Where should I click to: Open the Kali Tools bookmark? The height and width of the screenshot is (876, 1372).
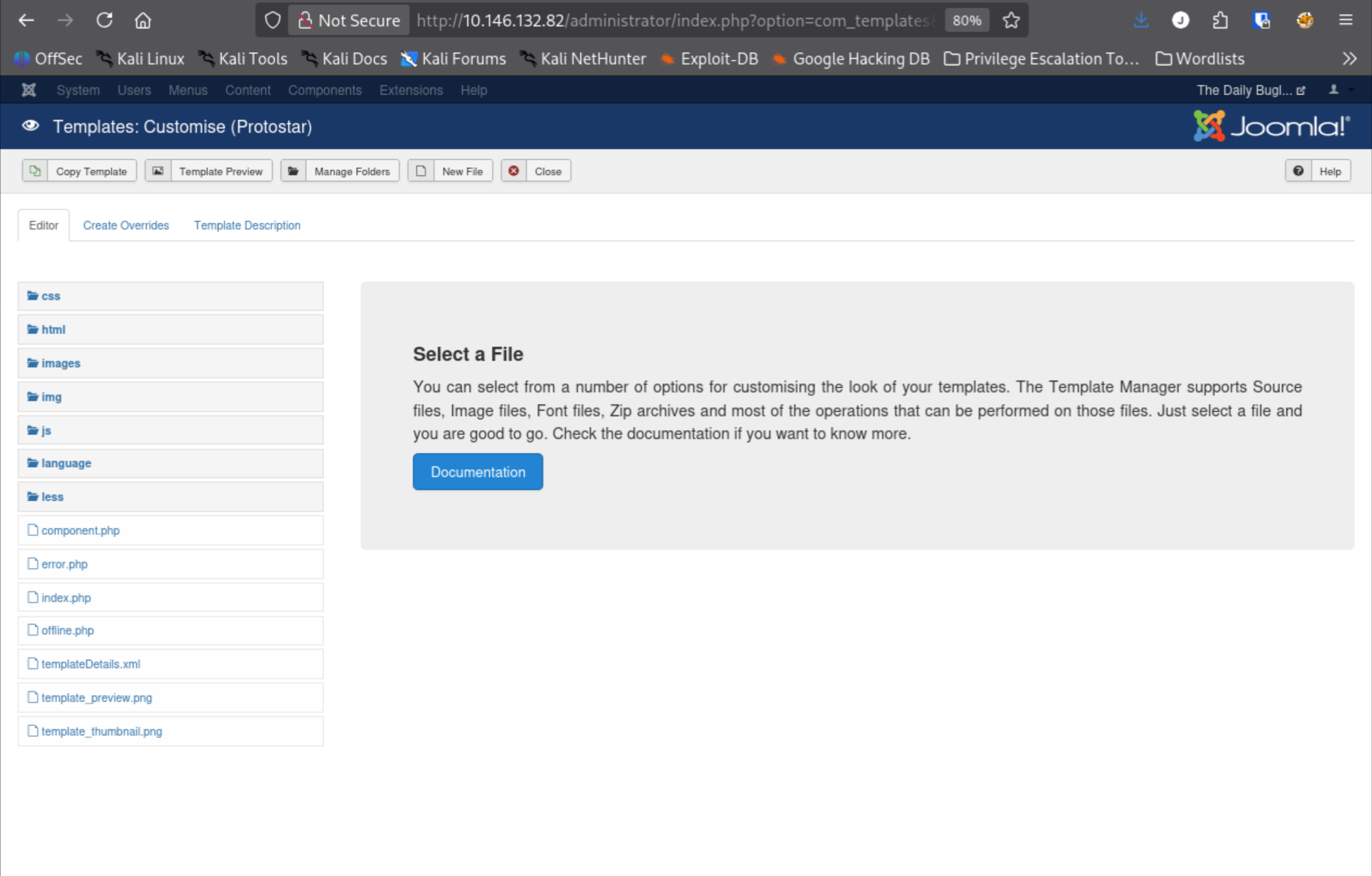pyautogui.click(x=243, y=59)
